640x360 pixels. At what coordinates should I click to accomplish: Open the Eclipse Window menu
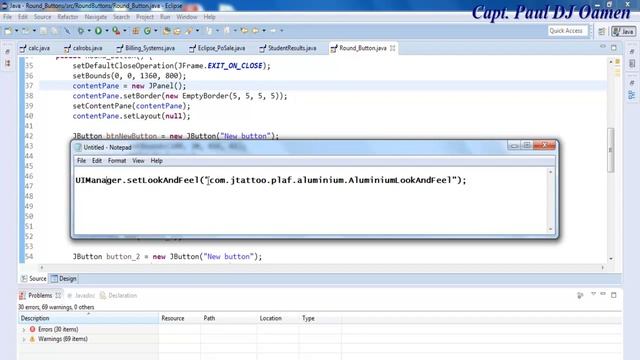point(187,17)
